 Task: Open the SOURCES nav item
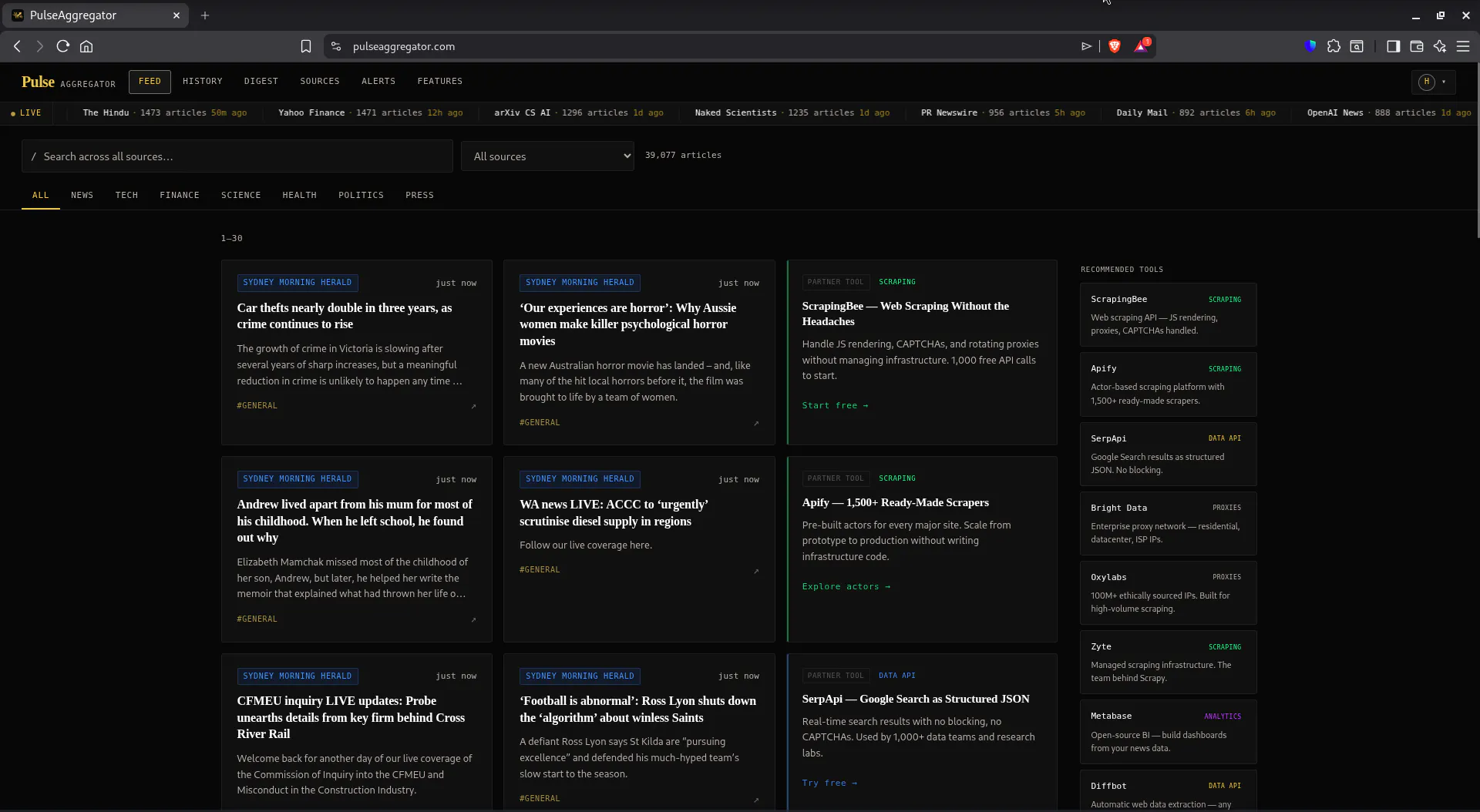(x=320, y=81)
